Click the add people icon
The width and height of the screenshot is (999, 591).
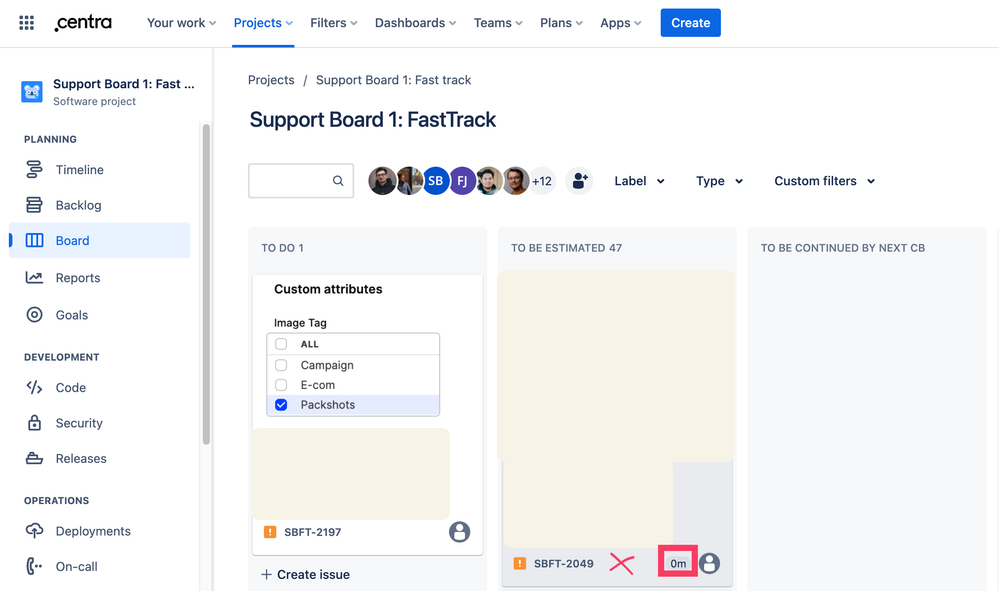tap(579, 181)
